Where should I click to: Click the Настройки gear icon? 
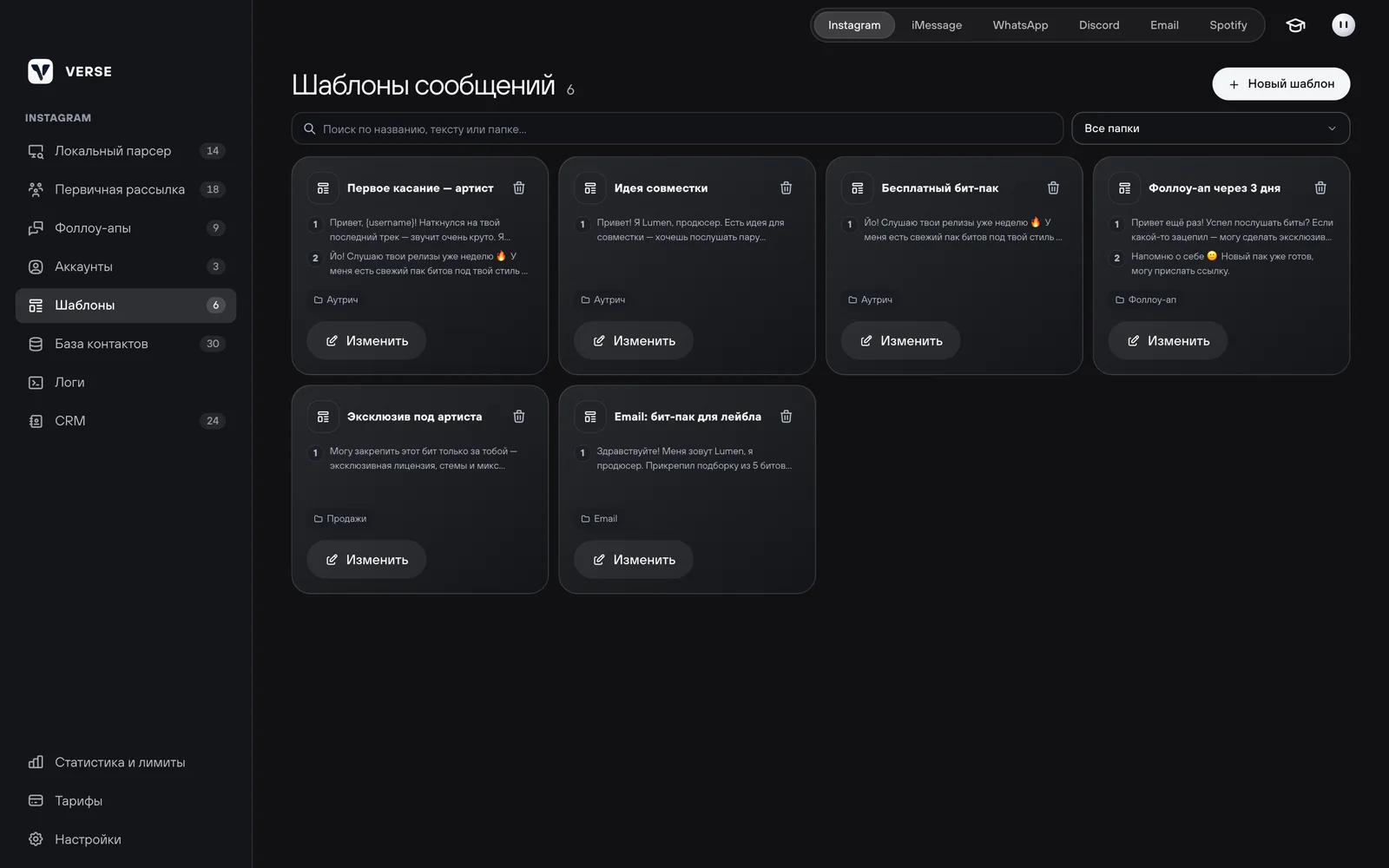pyautogui.click(x=36, y=839)
